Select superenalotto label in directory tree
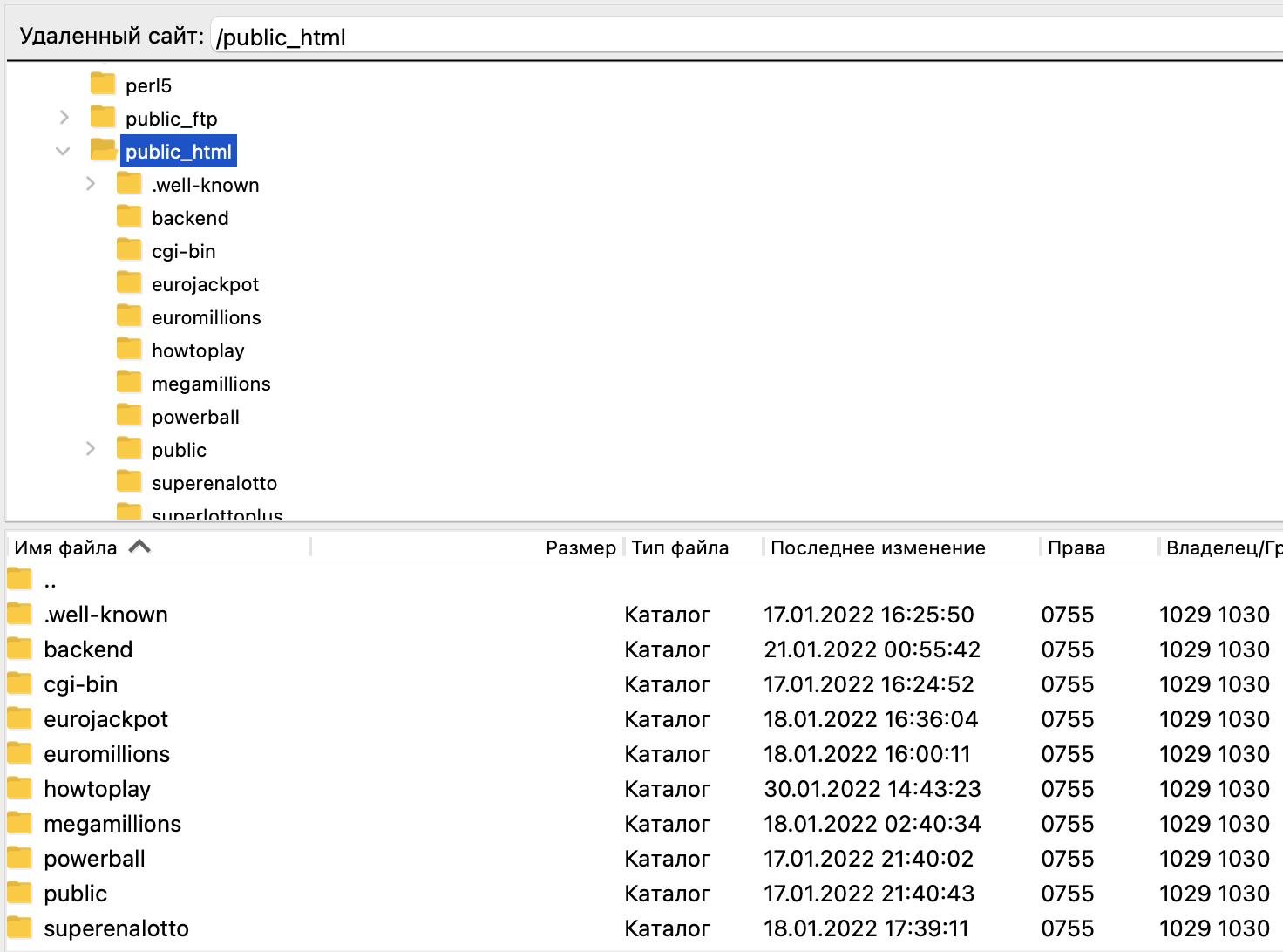The width and height of the screenshot is (1283, 952). pos(214,483)
